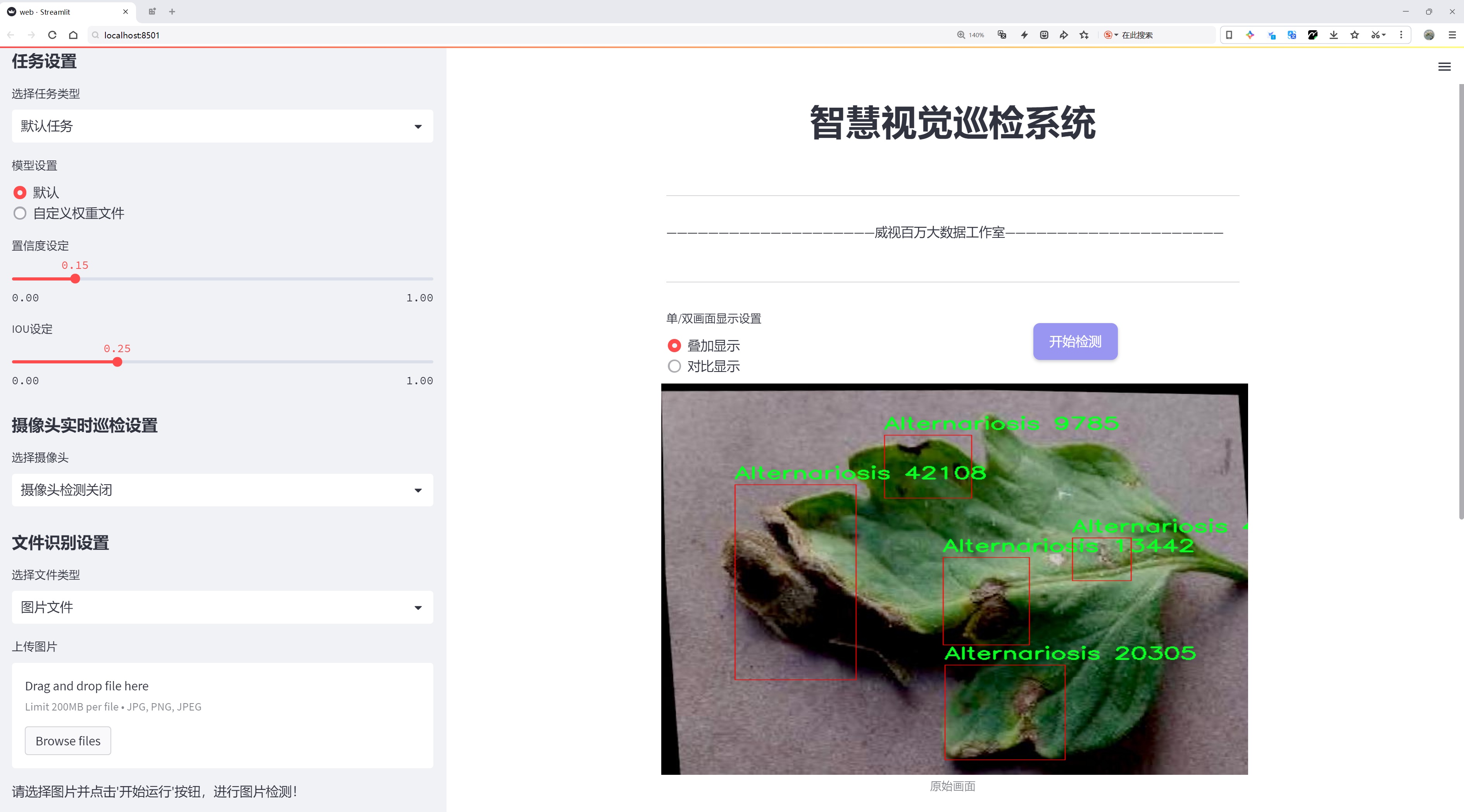Open the 140% zoom level indicator
Image resolution: width=1464 pixels, height=812 pixels.
pos(970,35)
